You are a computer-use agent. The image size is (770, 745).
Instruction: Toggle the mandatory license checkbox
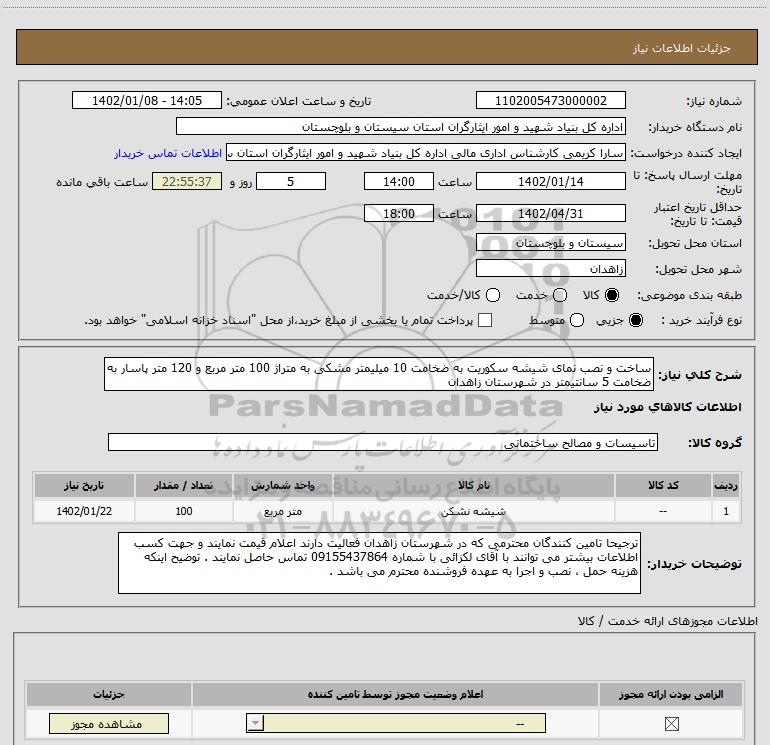[x=671, y=723]
